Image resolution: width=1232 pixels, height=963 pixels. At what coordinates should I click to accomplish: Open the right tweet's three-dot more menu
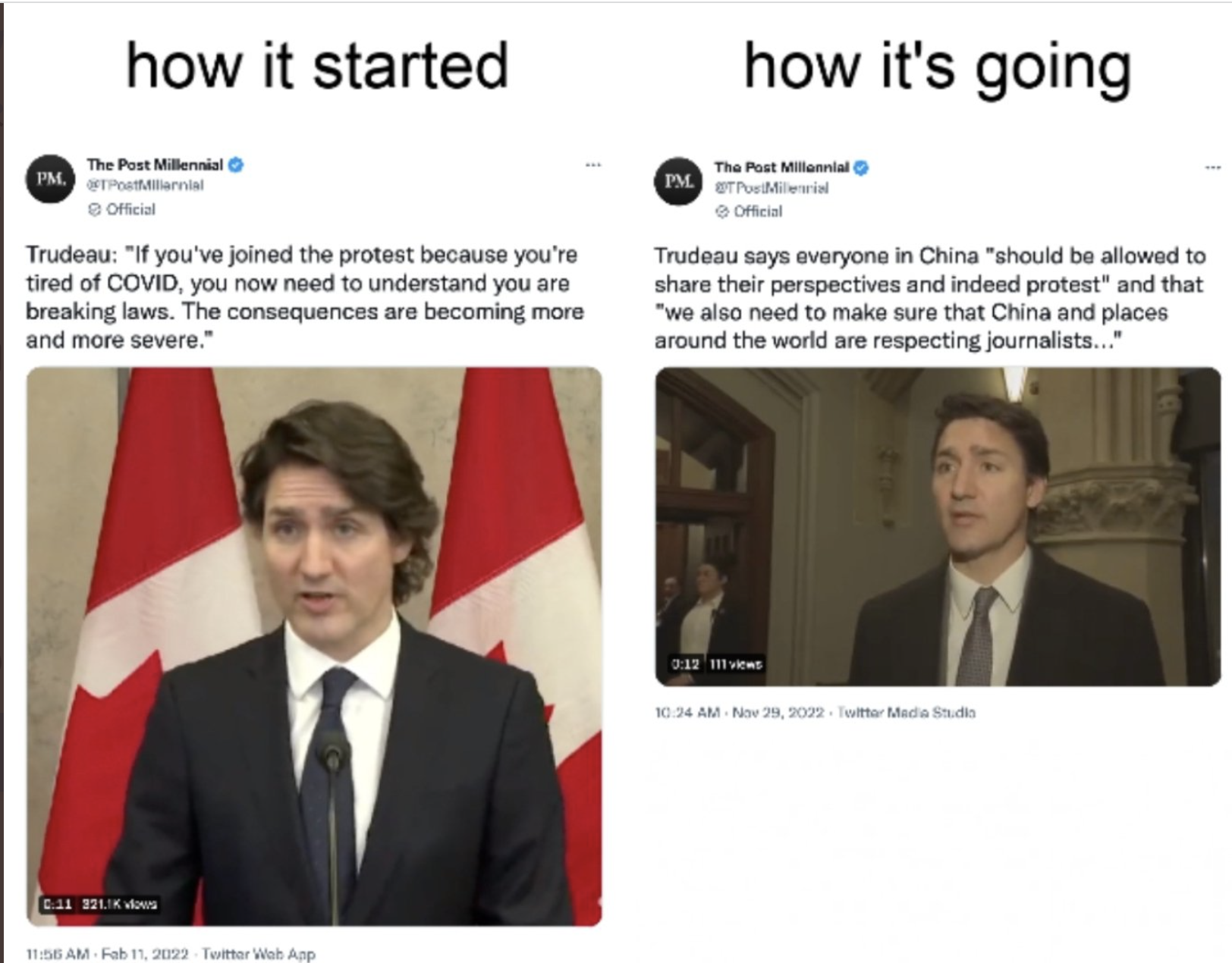point(1213,167)
